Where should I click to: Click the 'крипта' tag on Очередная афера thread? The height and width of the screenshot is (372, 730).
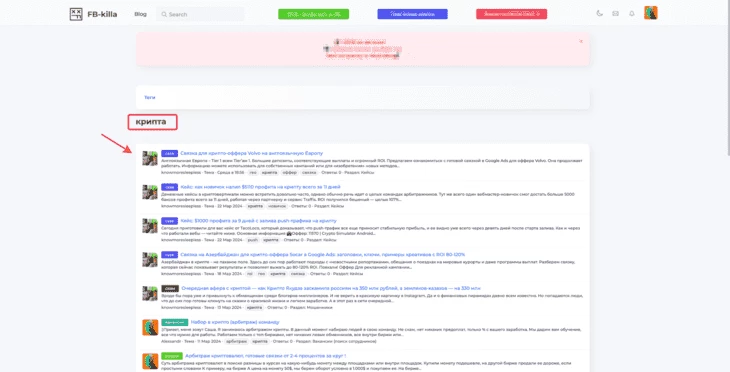[x=254, y=307]
